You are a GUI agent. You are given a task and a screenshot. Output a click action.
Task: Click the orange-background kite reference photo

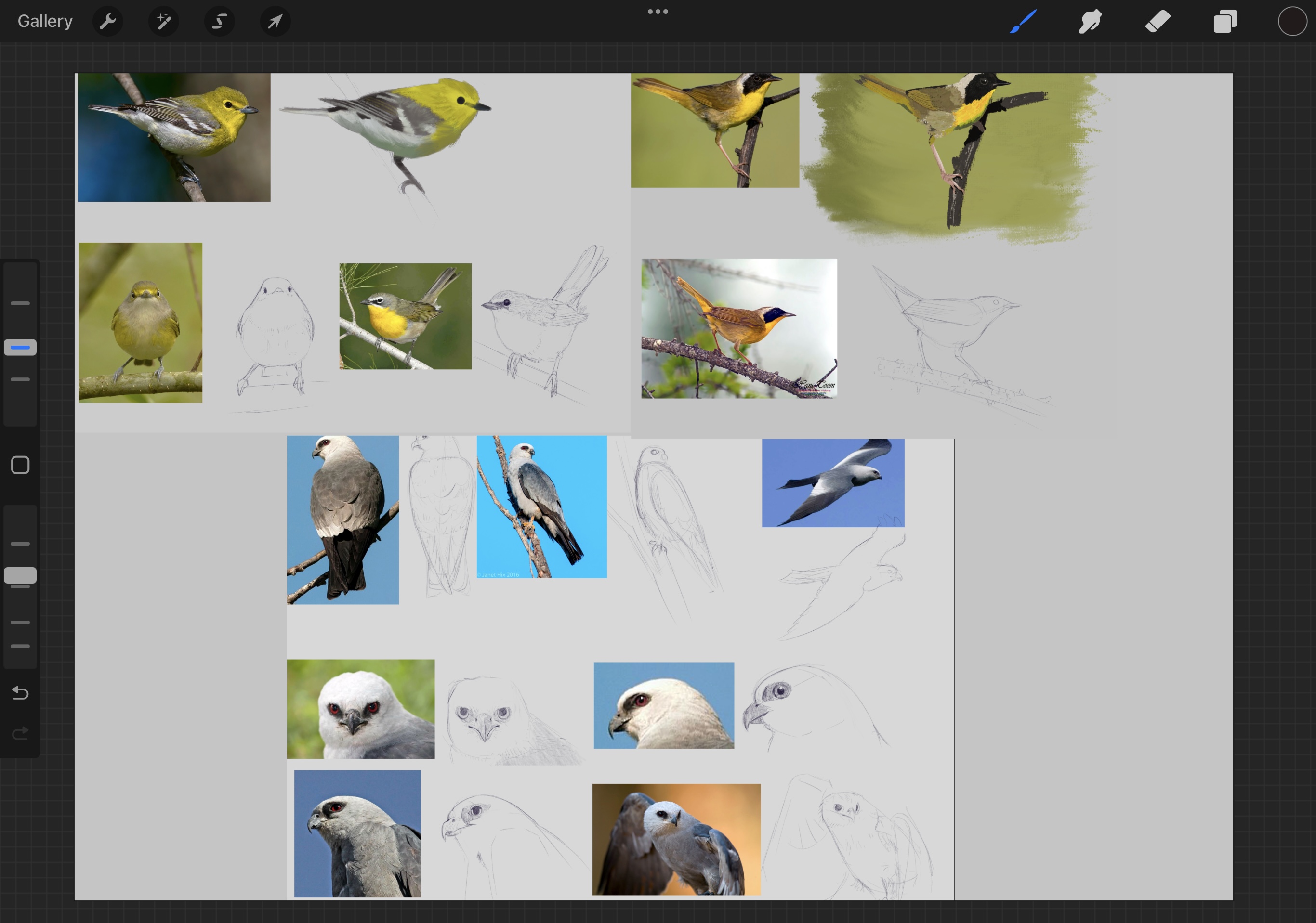point(676,839)
